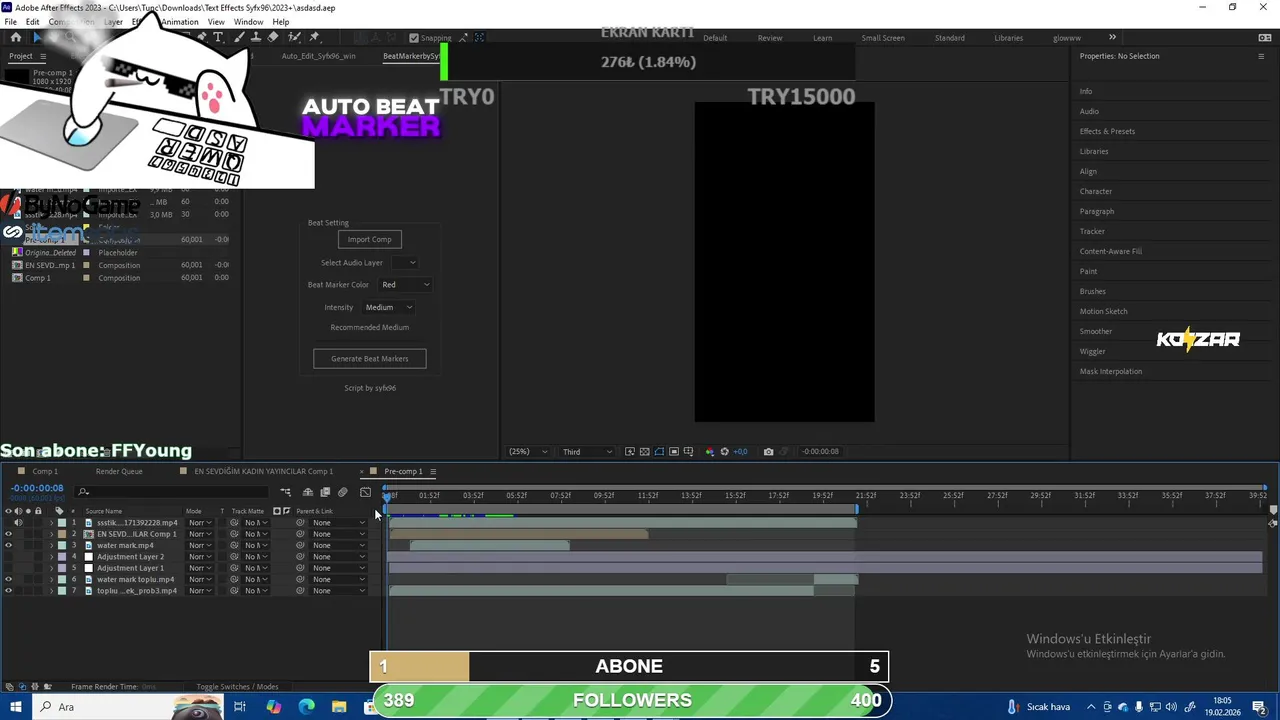Click the channel and color management icon
Viewport: 1280px width, 720px height.
point(710,452)
